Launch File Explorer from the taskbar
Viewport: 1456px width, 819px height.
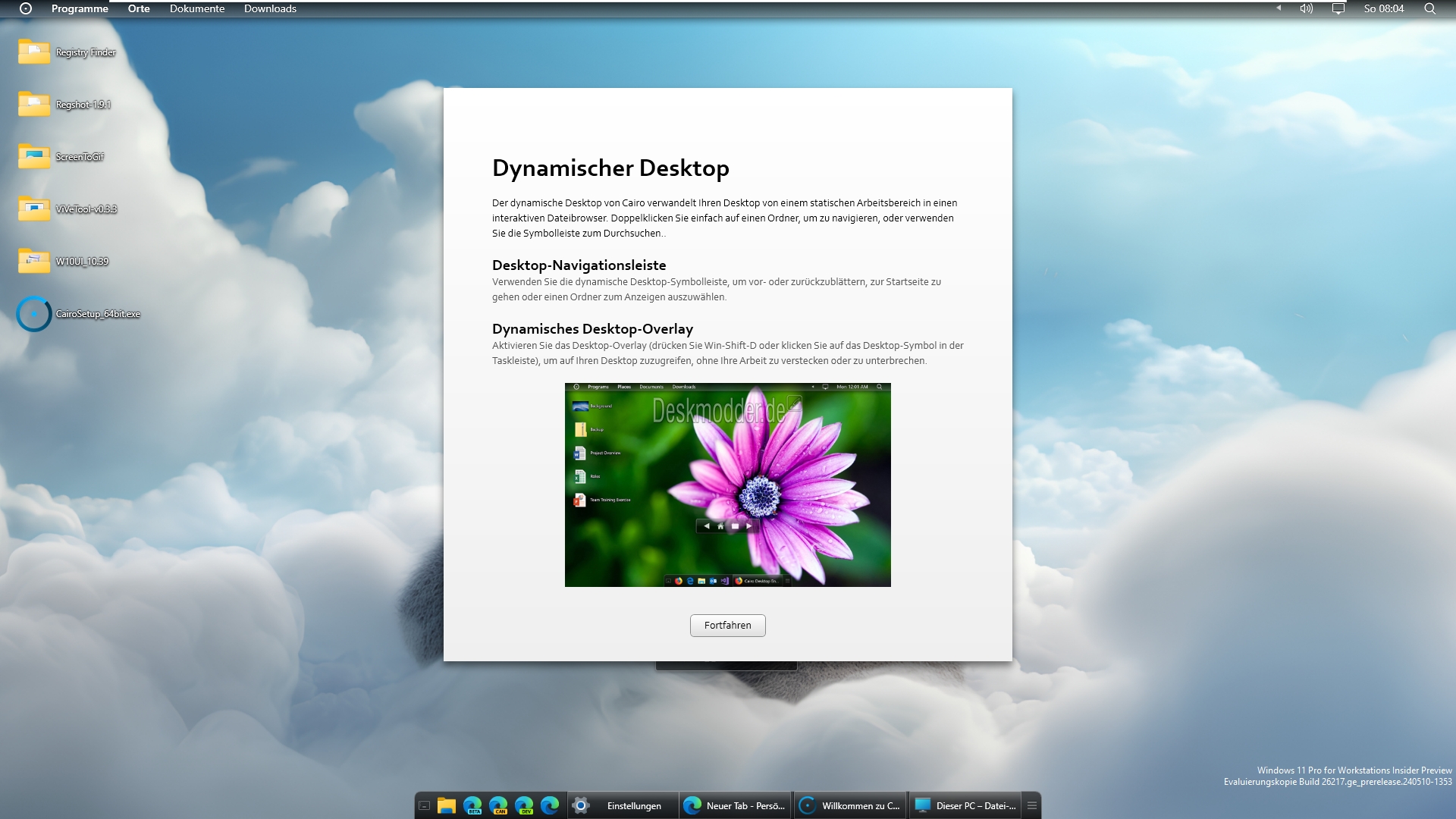[447, 805]
